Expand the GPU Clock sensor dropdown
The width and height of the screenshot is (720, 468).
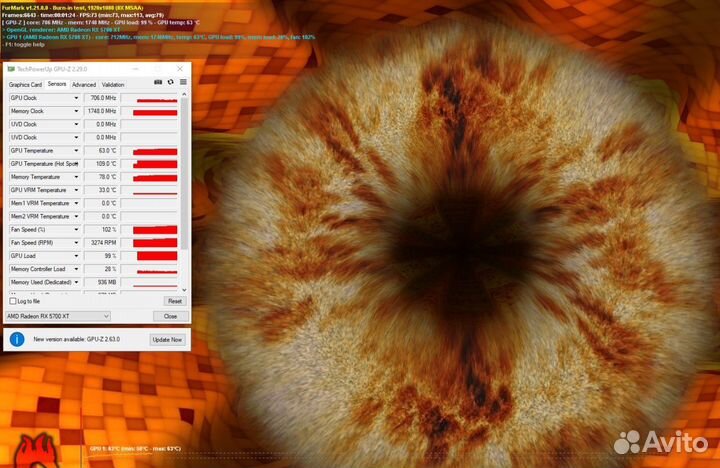tap(76, 99)
